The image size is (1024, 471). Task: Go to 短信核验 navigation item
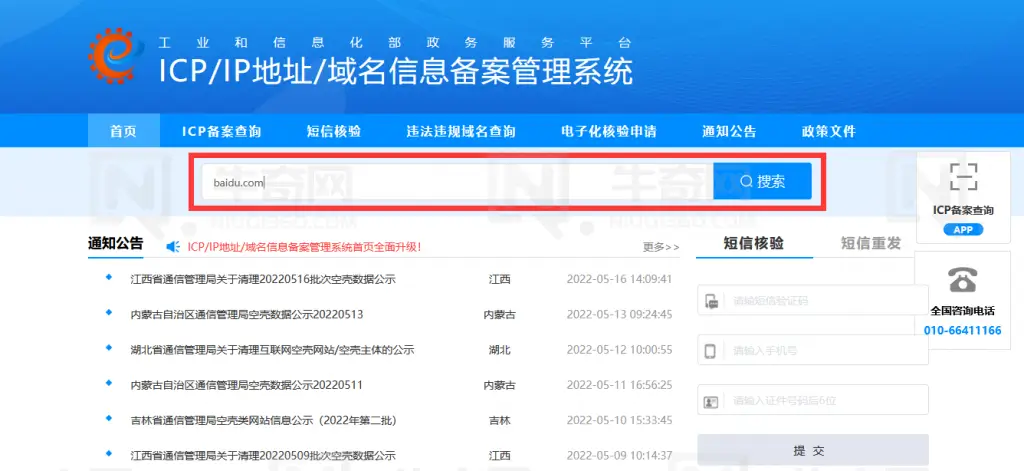[334, 131]
